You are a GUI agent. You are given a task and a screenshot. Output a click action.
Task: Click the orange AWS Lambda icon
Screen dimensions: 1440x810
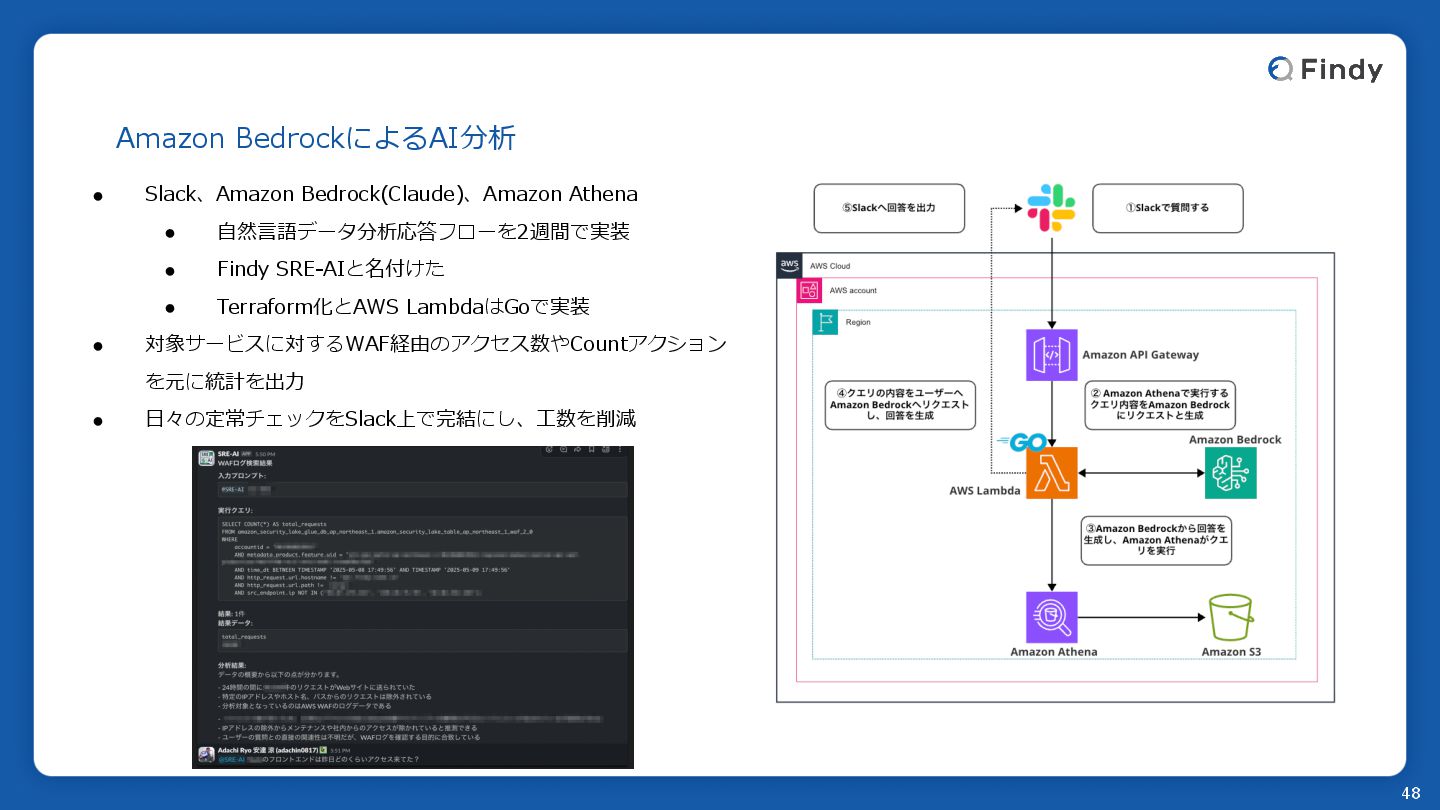click(1051, 472)
